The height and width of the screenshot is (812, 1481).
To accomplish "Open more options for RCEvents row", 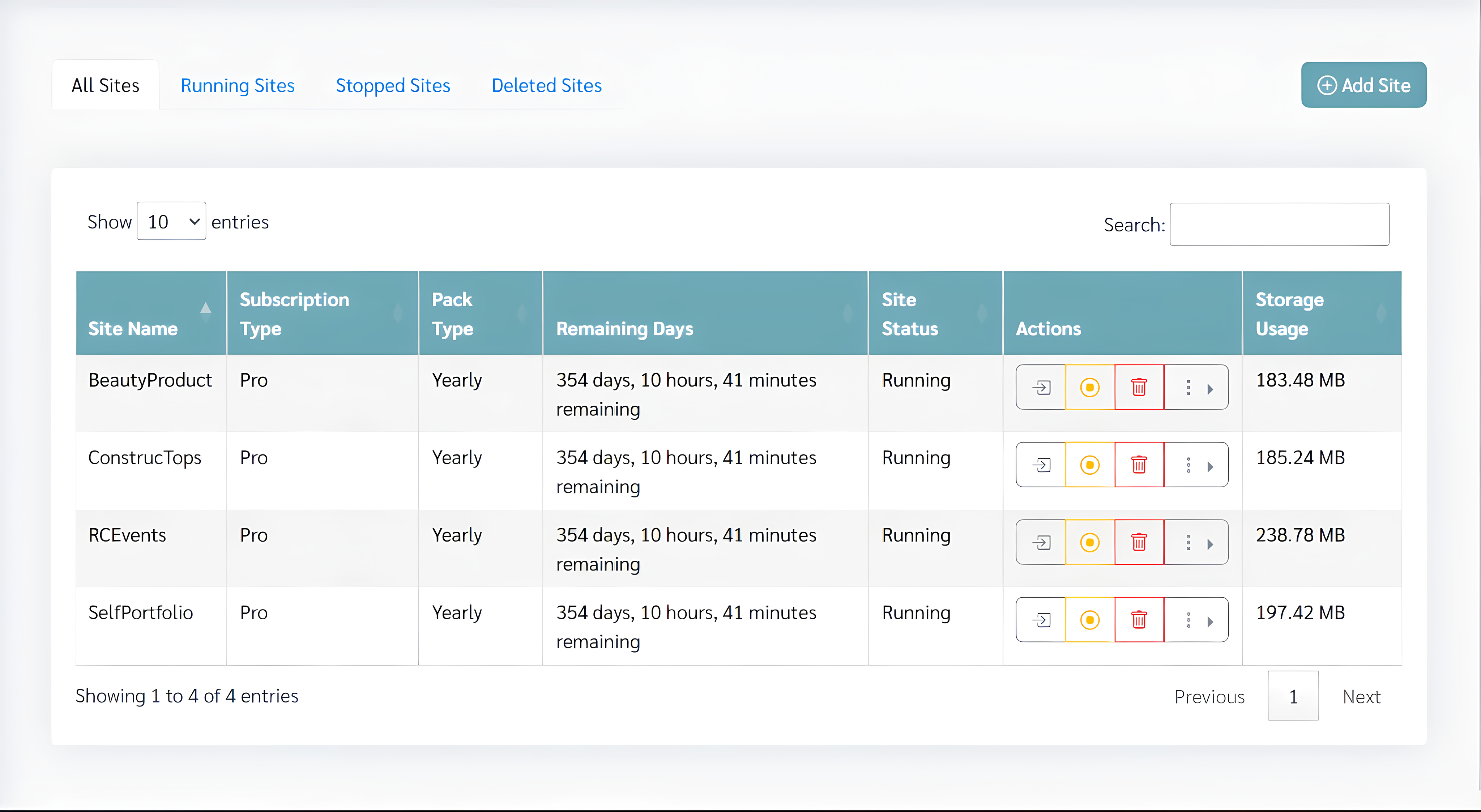I will 1196,543.
